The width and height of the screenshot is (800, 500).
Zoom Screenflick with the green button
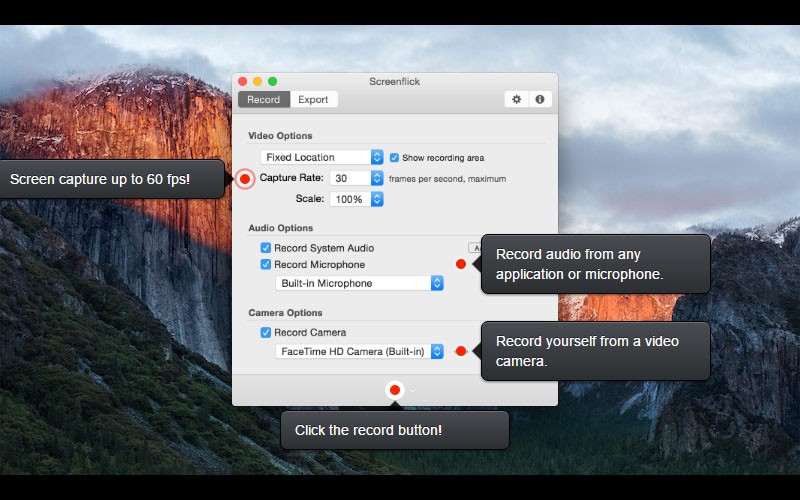[272, 81]
